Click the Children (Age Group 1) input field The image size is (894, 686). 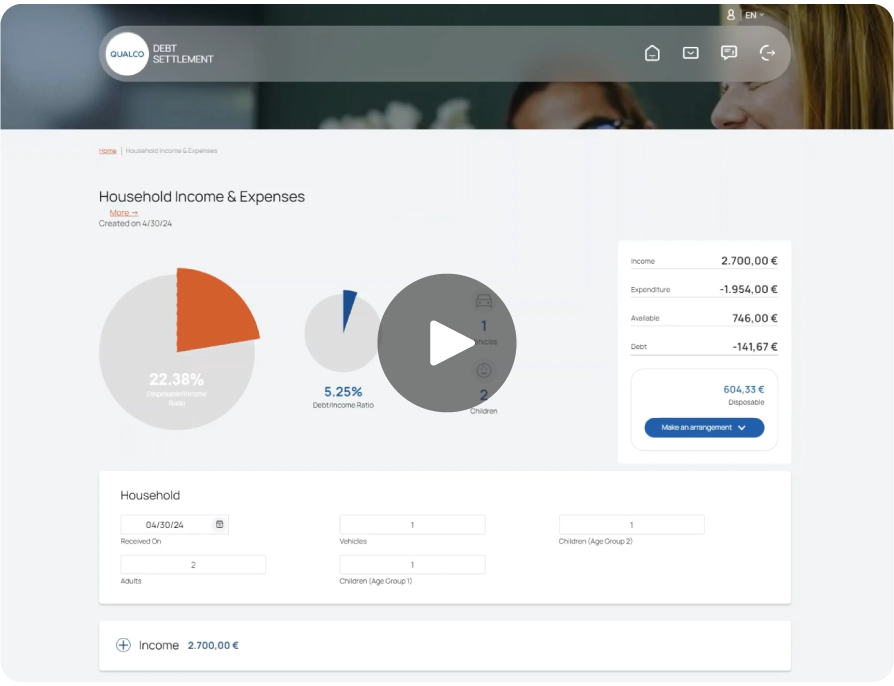412,563
